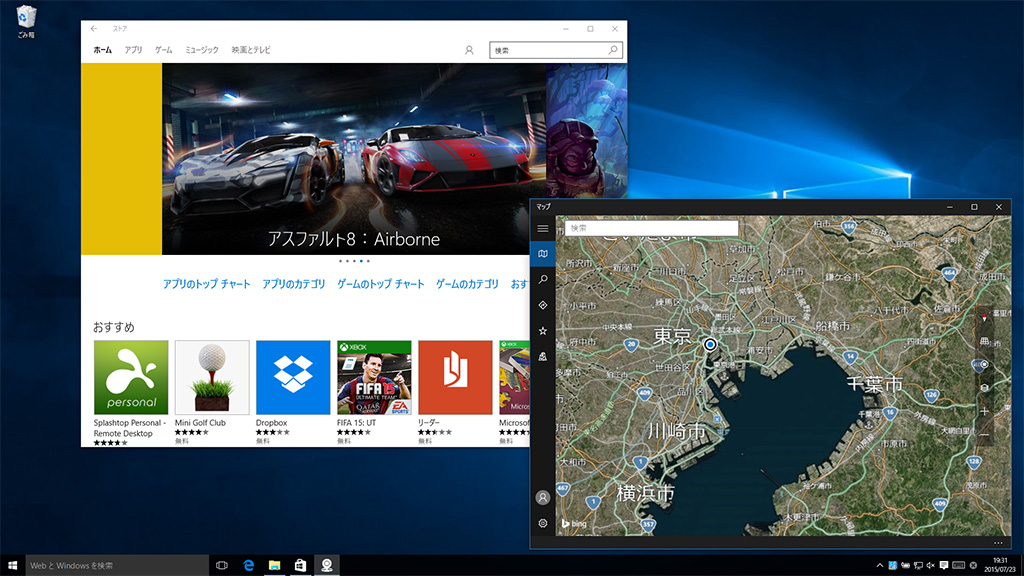Show my location on the map

[985, 365]
